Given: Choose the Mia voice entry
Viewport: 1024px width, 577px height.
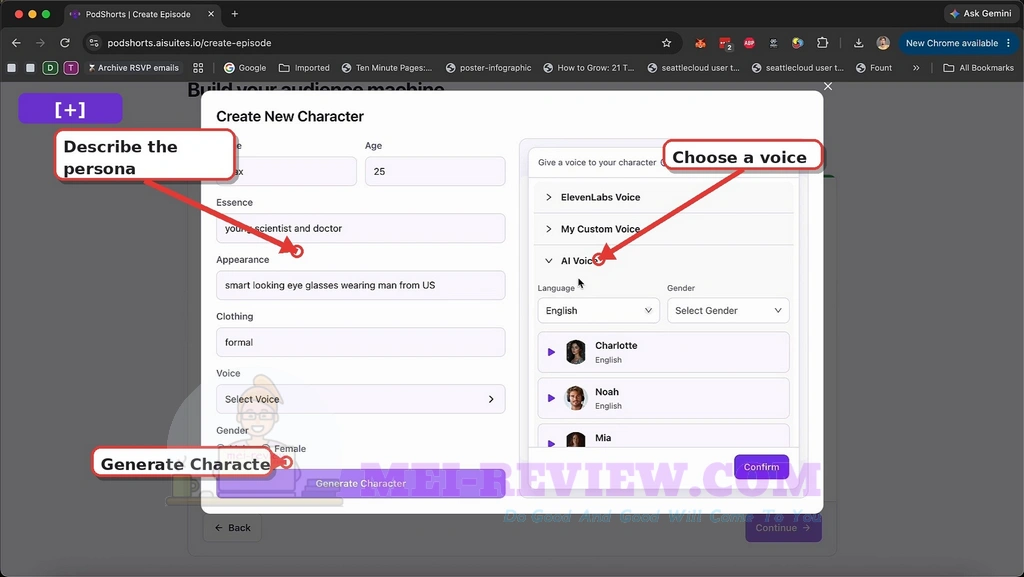Looking at the screenshot, I should (664, 436).
